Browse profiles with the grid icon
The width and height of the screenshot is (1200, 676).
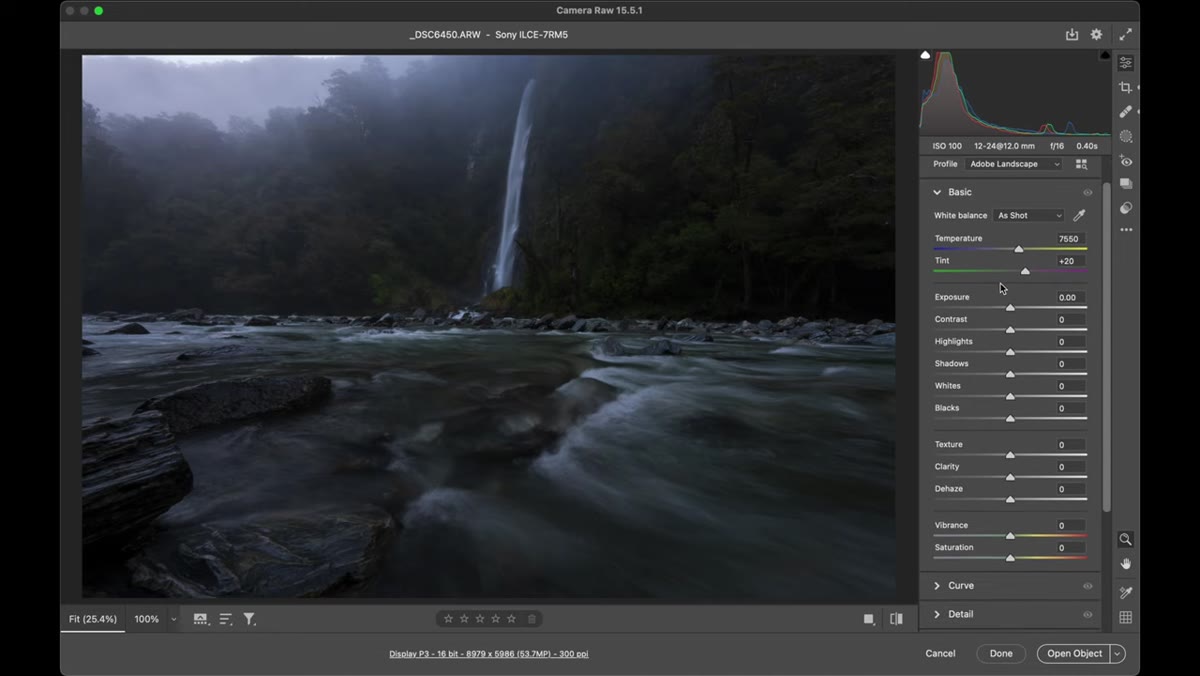pyautogui.click(x=1081, y=164)
